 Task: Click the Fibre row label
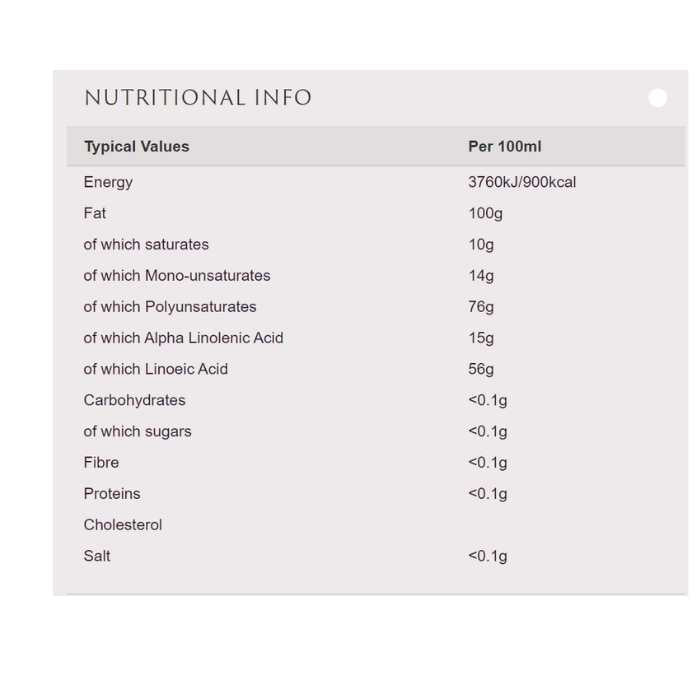tap(101, 462)
